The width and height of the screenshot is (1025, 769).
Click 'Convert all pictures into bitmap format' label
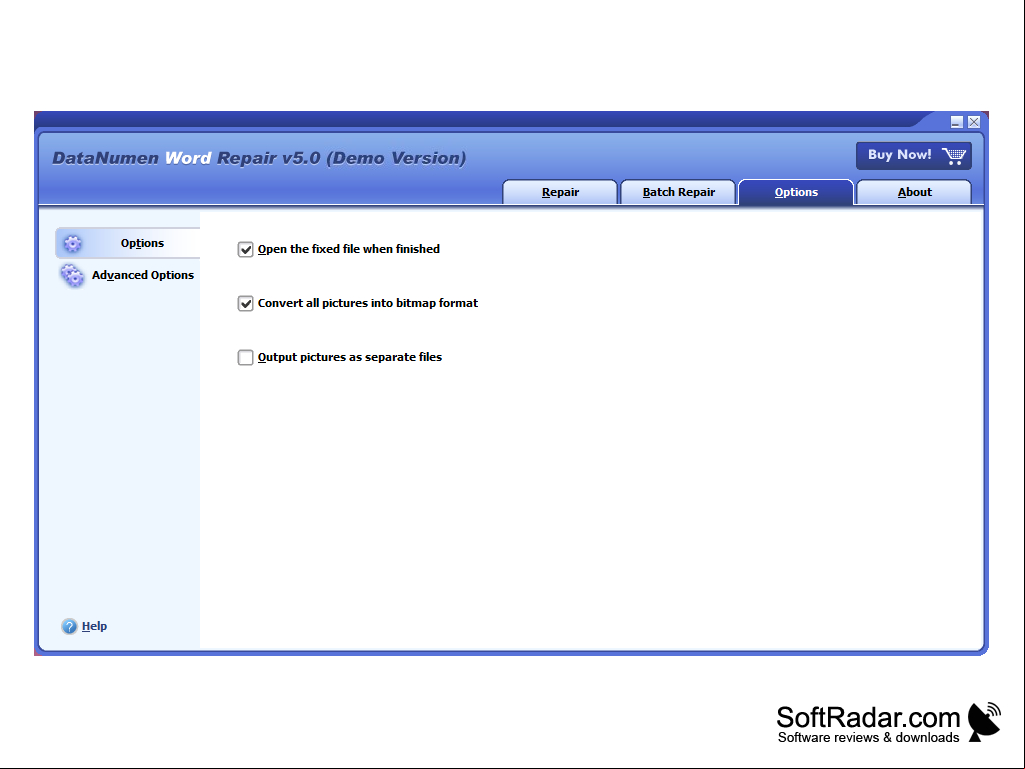[367, 303]
